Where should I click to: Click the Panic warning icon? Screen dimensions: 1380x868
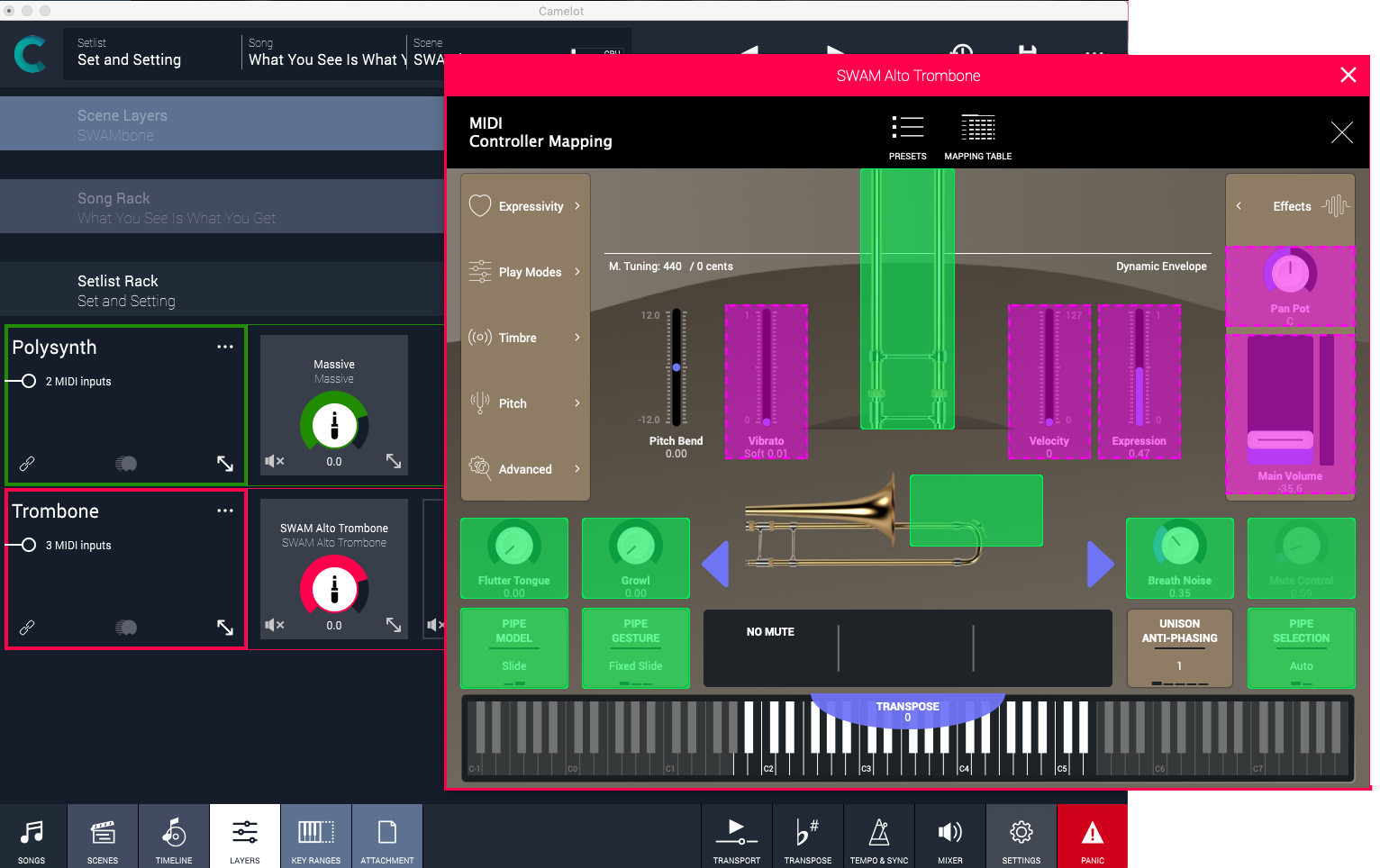1092,836
